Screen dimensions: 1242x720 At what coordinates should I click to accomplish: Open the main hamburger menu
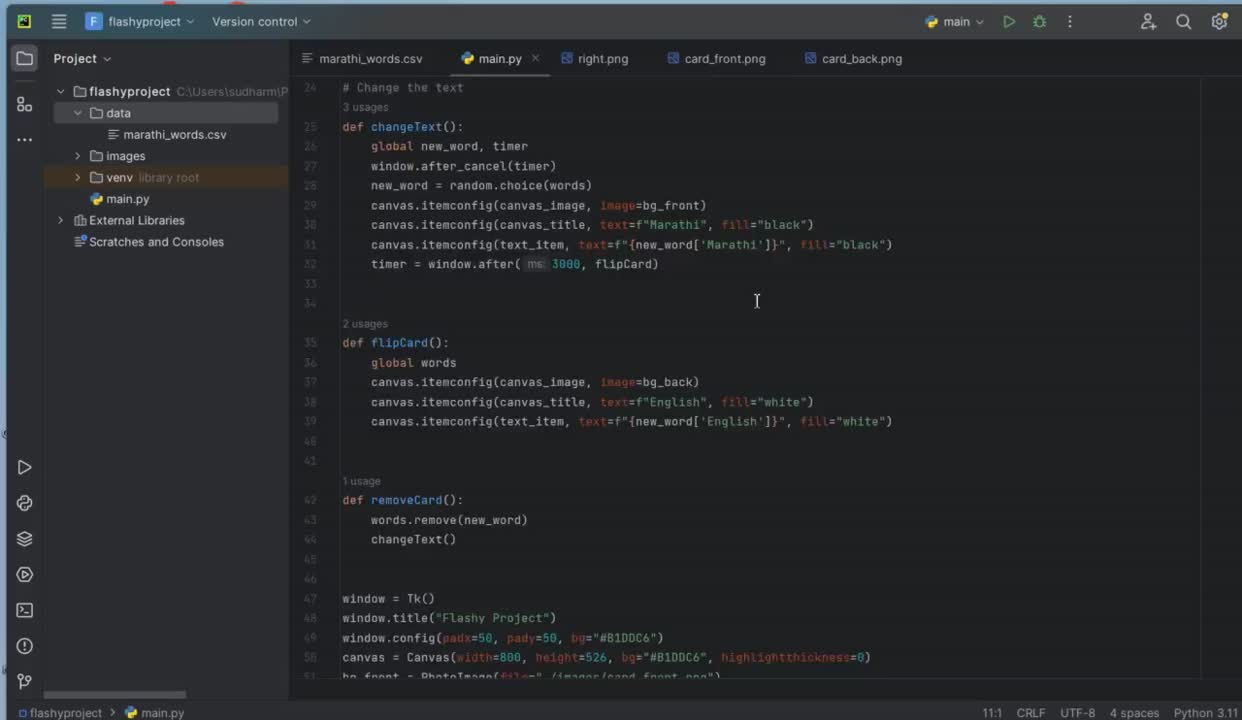59,21
